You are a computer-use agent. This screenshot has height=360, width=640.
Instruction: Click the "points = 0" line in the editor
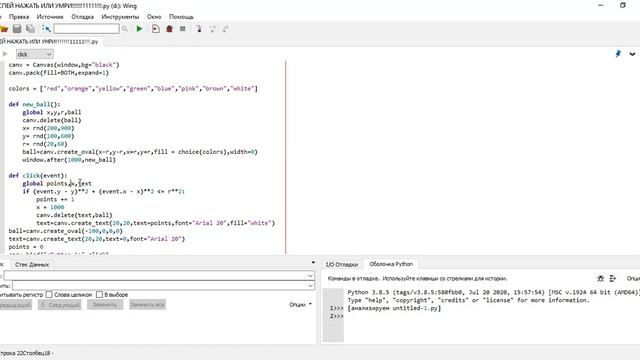click(x=26, y=247)
